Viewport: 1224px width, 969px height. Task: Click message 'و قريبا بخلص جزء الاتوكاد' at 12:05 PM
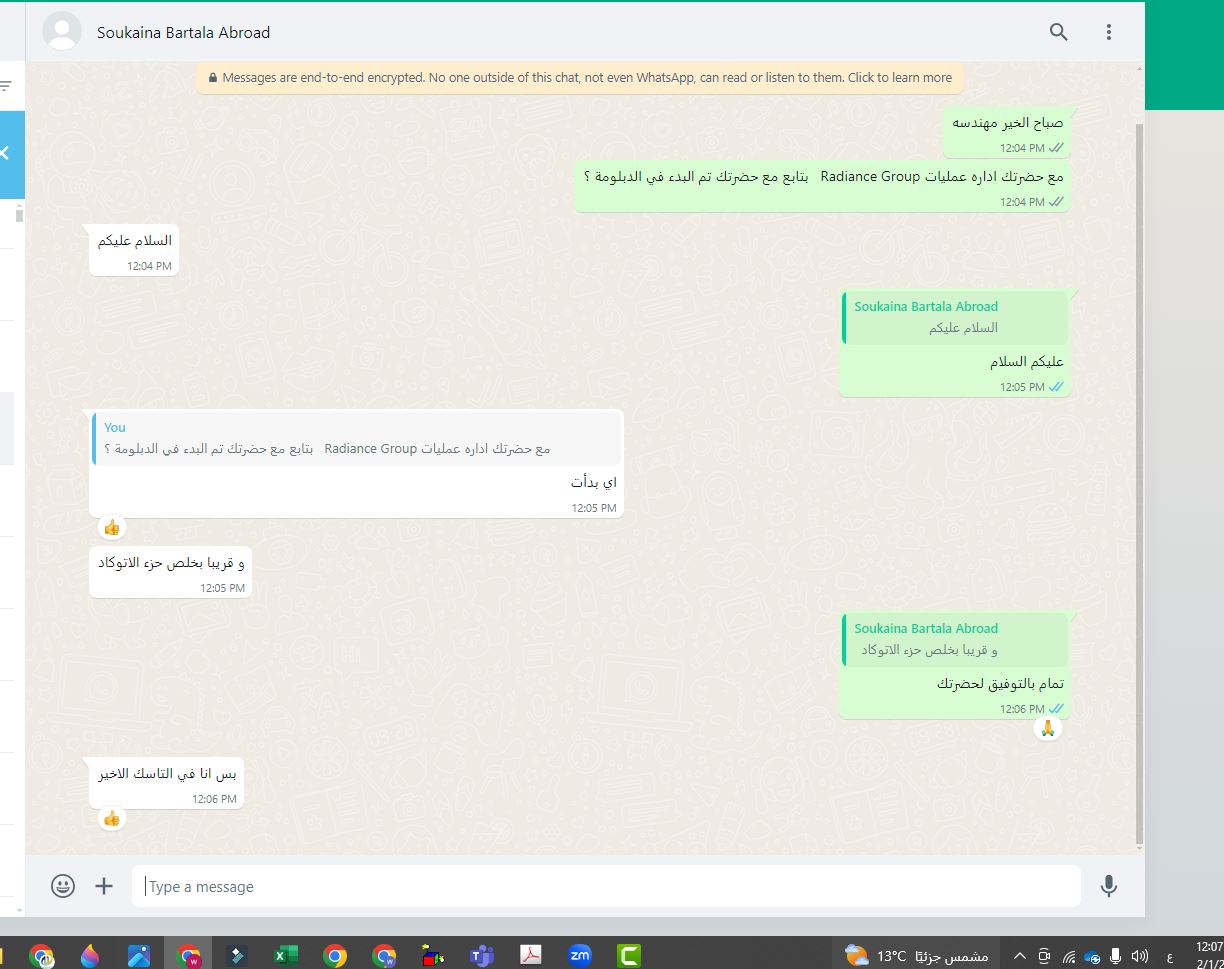170,573
